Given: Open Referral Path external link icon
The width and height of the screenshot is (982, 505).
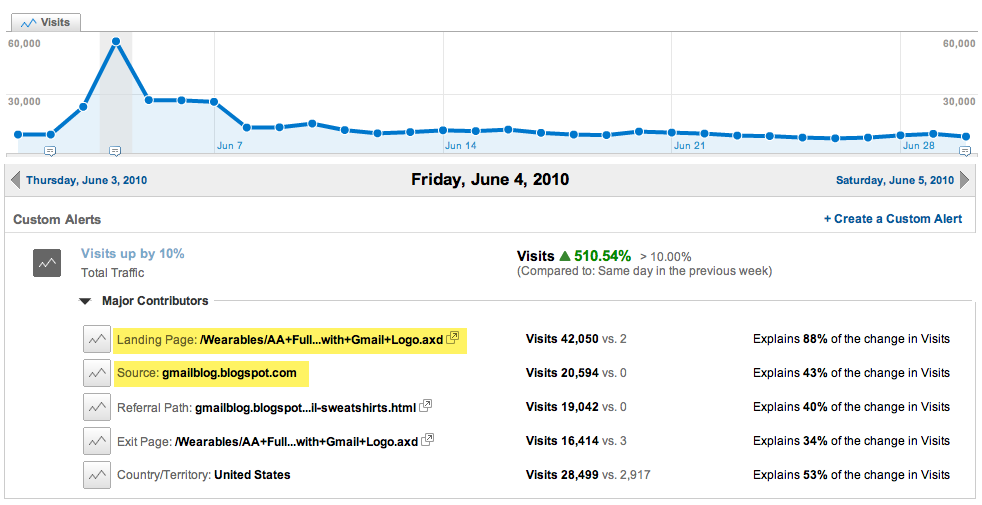Looking at the screenshot, I should coord(425,405).
